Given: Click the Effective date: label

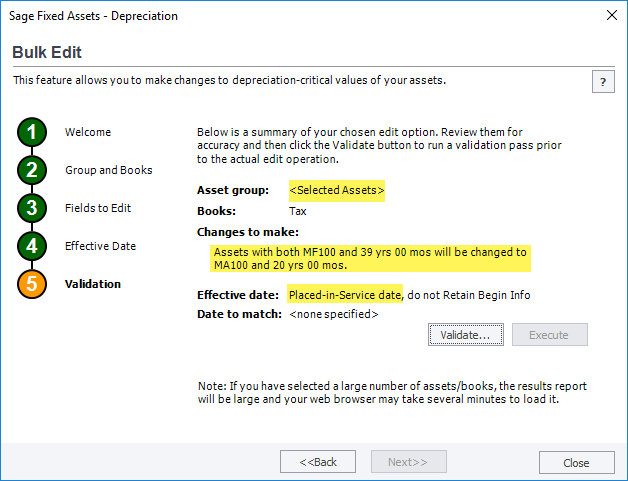Looking at the screenshot, I should pyautogui.click(x=238, y=295).
